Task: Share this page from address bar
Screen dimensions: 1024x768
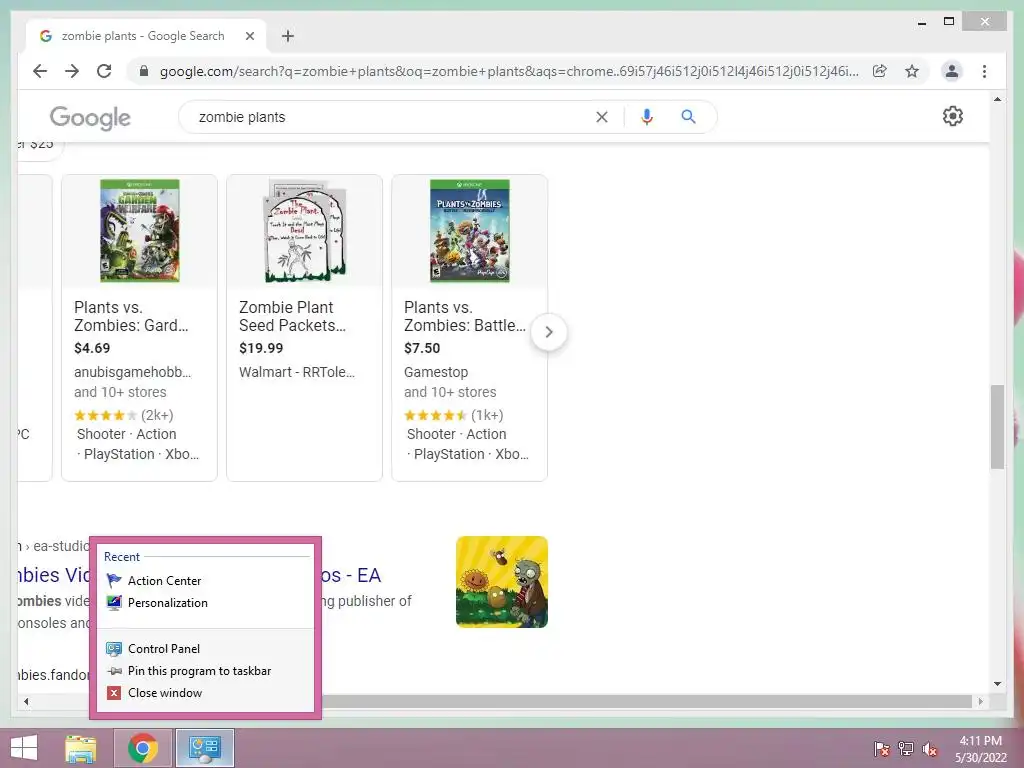Action: click(x=880, y=71)
